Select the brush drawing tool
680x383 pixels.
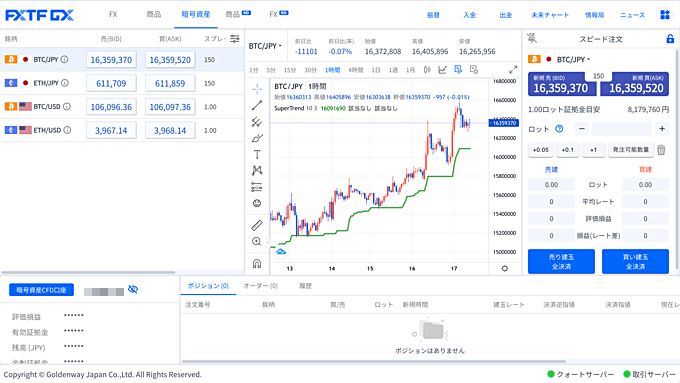[257, 138]
